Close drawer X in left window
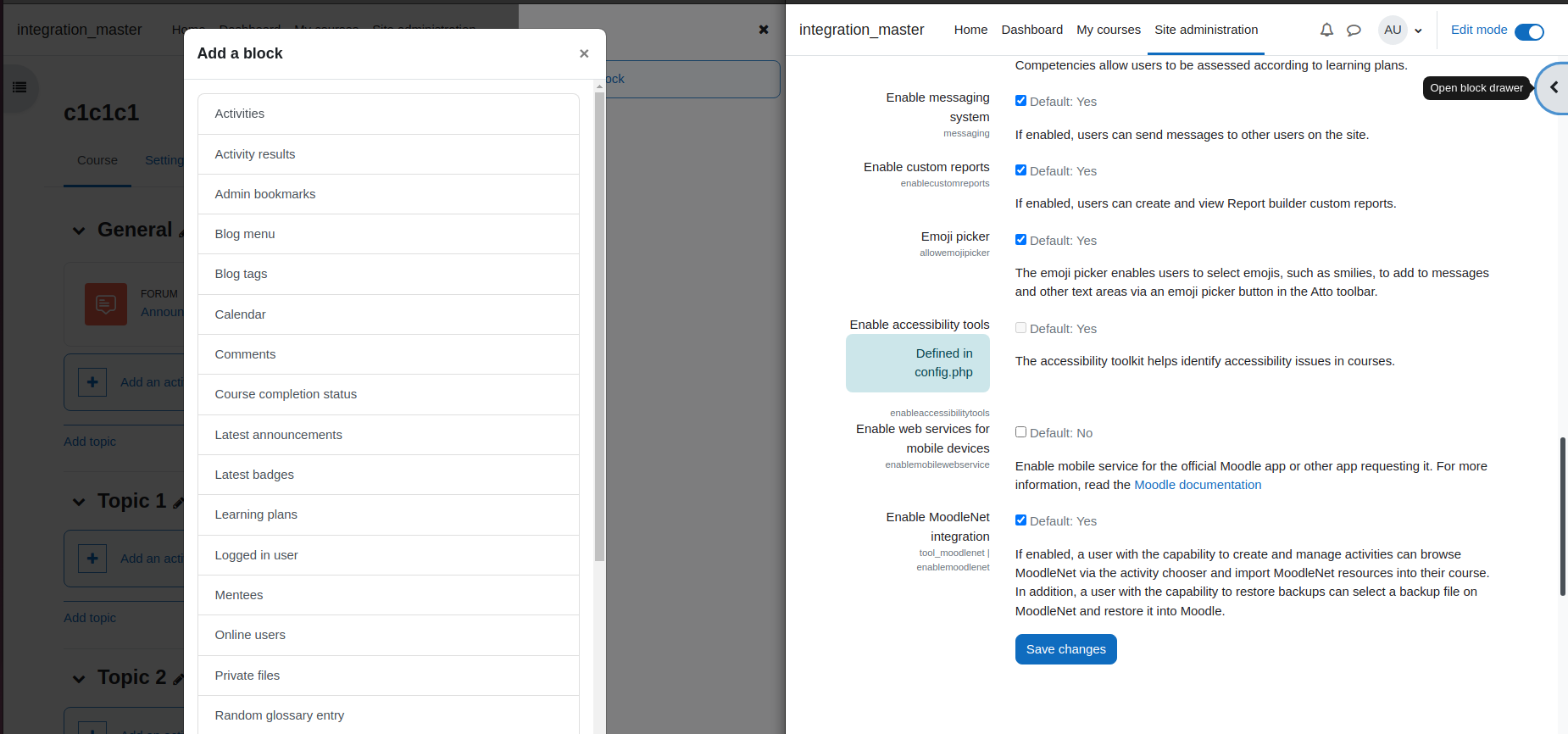Screen dimensions: 1568x734 click(x=764, y=30)
